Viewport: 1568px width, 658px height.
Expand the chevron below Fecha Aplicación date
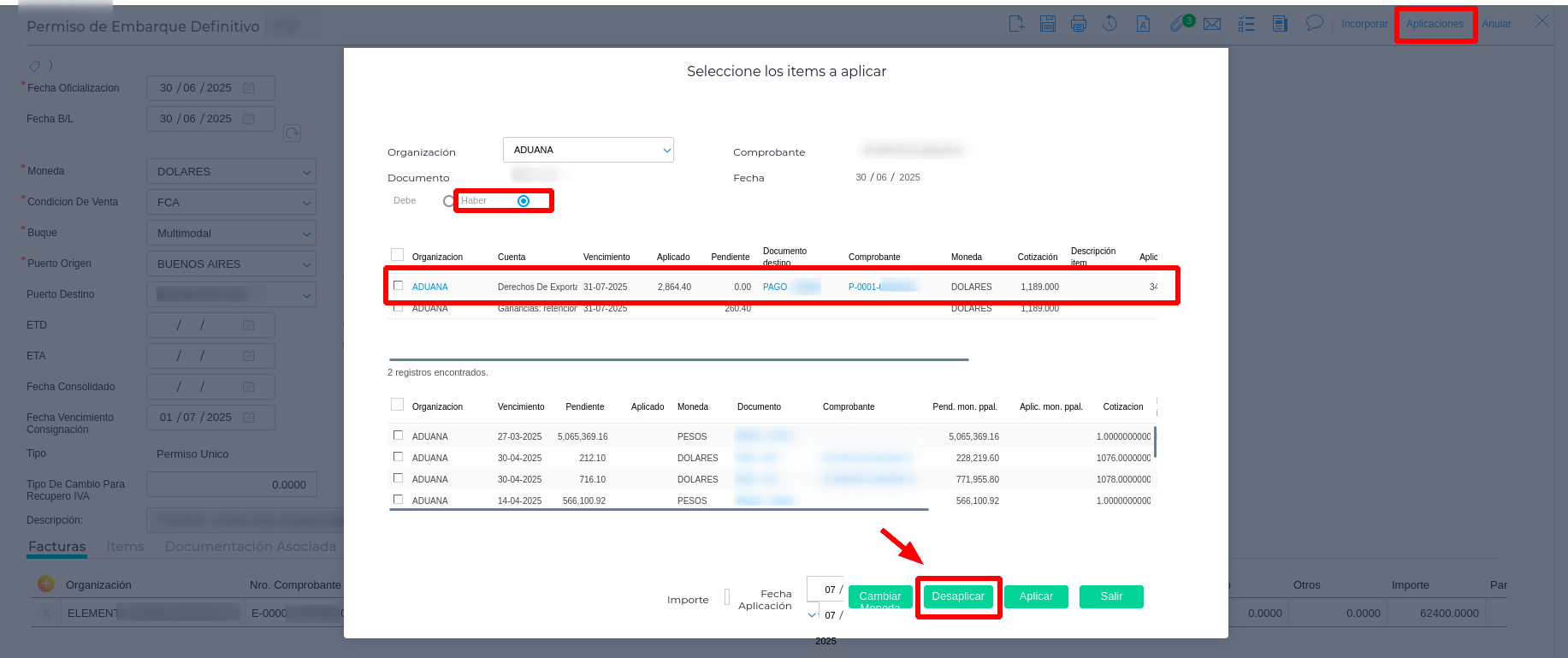coord(813,614)
